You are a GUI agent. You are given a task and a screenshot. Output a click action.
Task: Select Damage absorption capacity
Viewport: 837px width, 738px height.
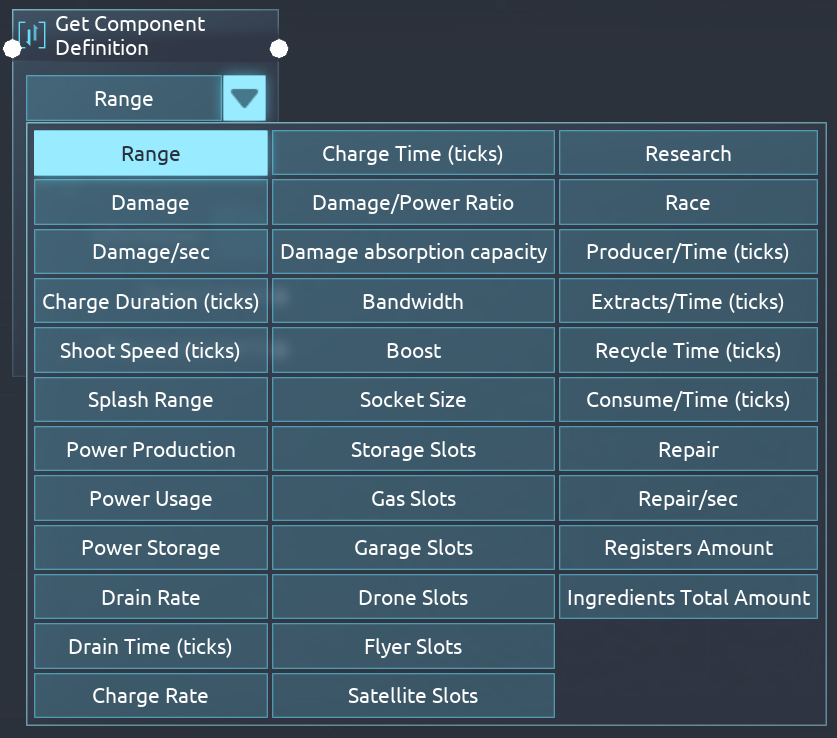(x=413, y=251)
